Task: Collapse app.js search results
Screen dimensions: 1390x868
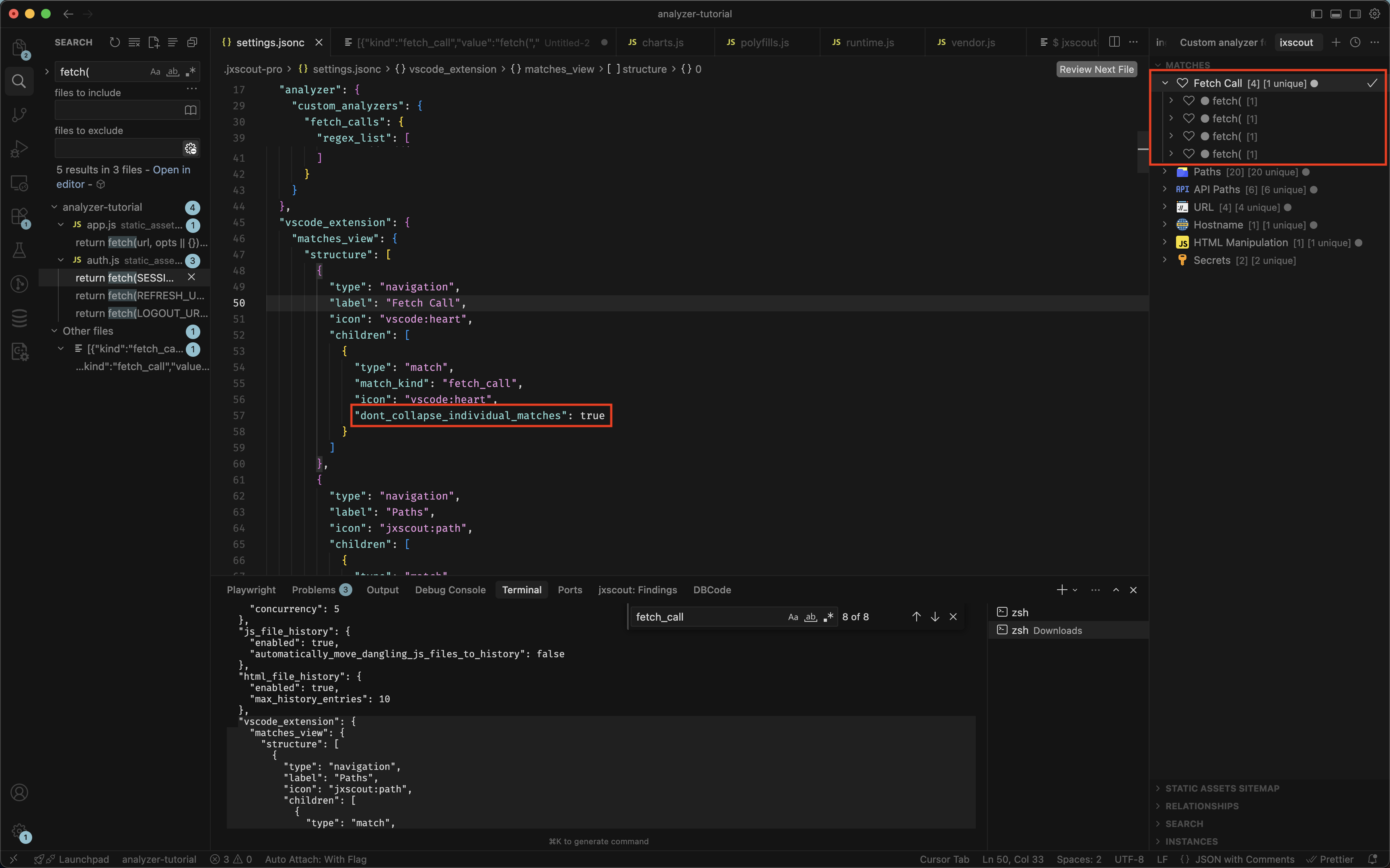Action: pos(61,225)
